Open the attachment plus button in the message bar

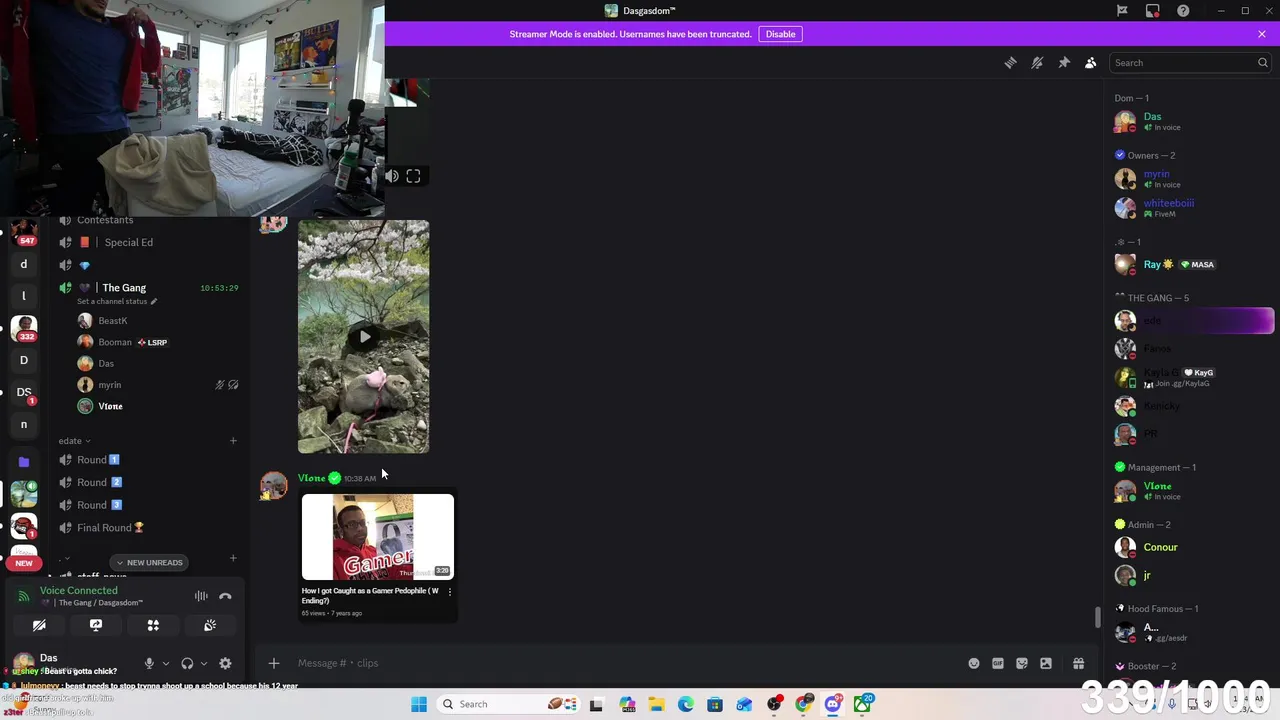point(274,663)
